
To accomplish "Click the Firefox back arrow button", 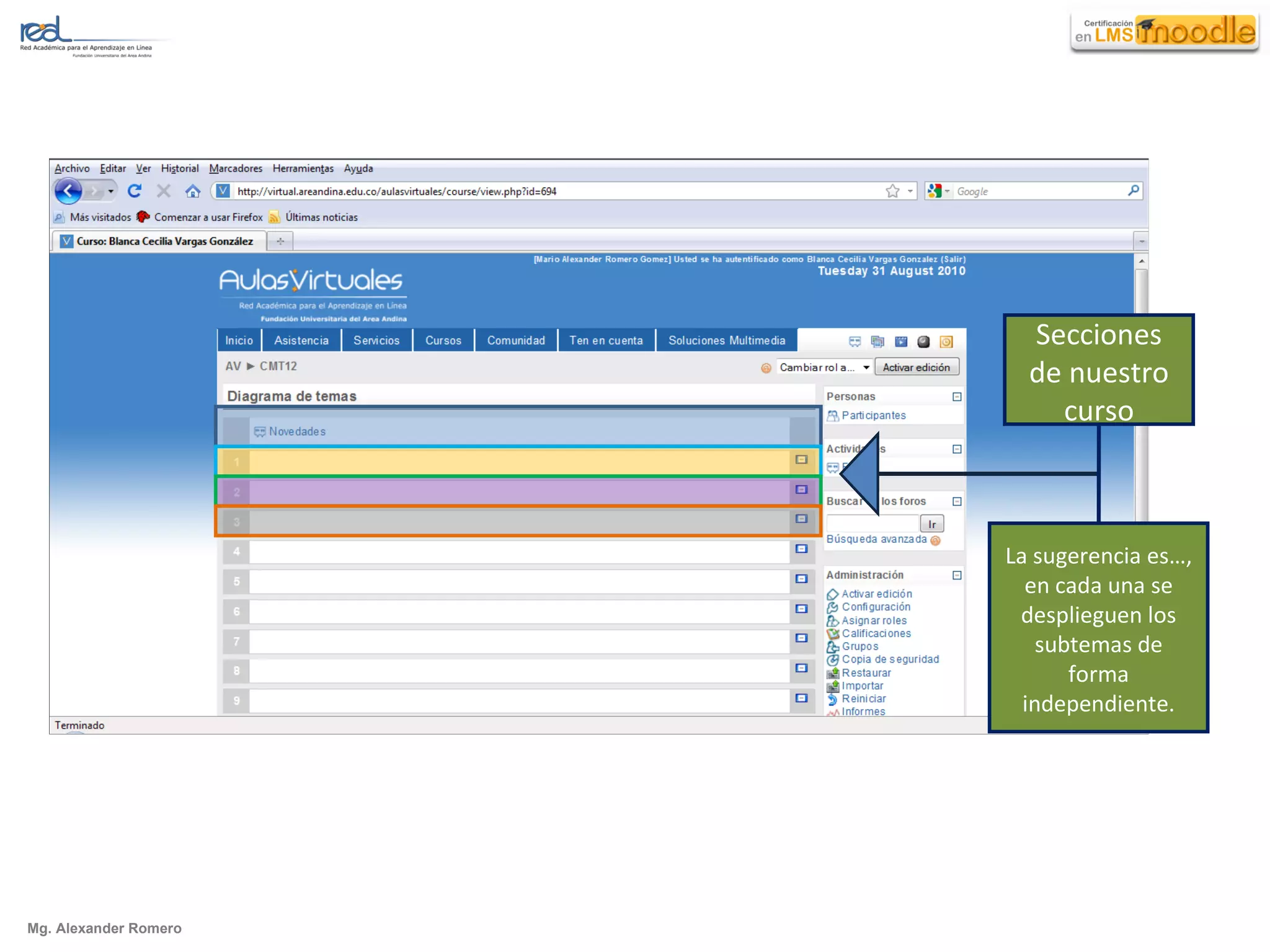I will tap(68, 191).
